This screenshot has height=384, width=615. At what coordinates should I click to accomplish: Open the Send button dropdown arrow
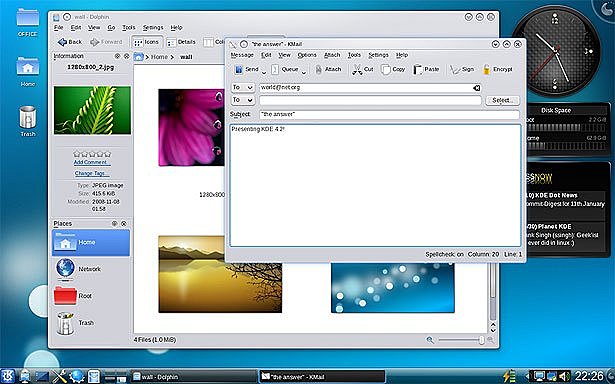(x=264, y=72)
